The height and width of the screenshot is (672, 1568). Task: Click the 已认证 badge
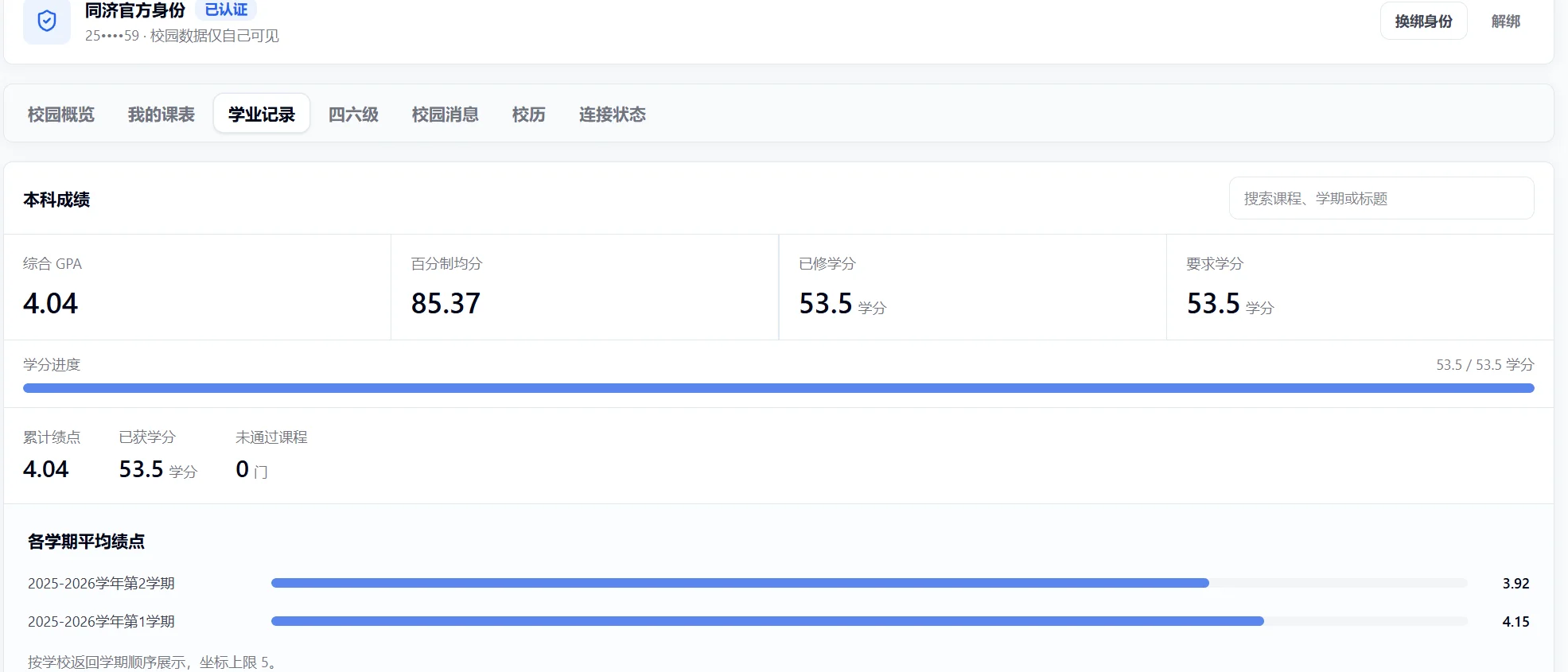[226, 10]
